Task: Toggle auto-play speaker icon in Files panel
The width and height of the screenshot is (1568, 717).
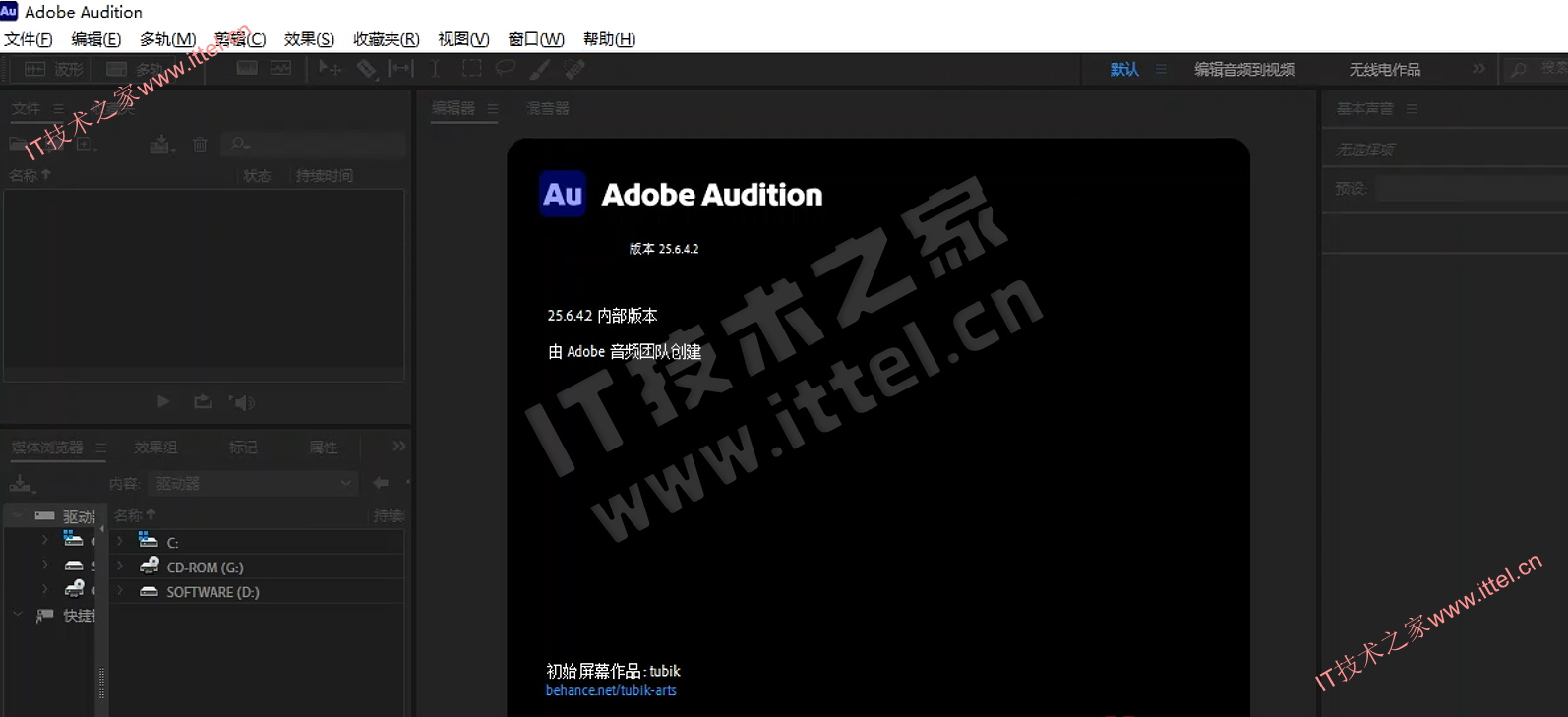Action: (x=242, y=402)
